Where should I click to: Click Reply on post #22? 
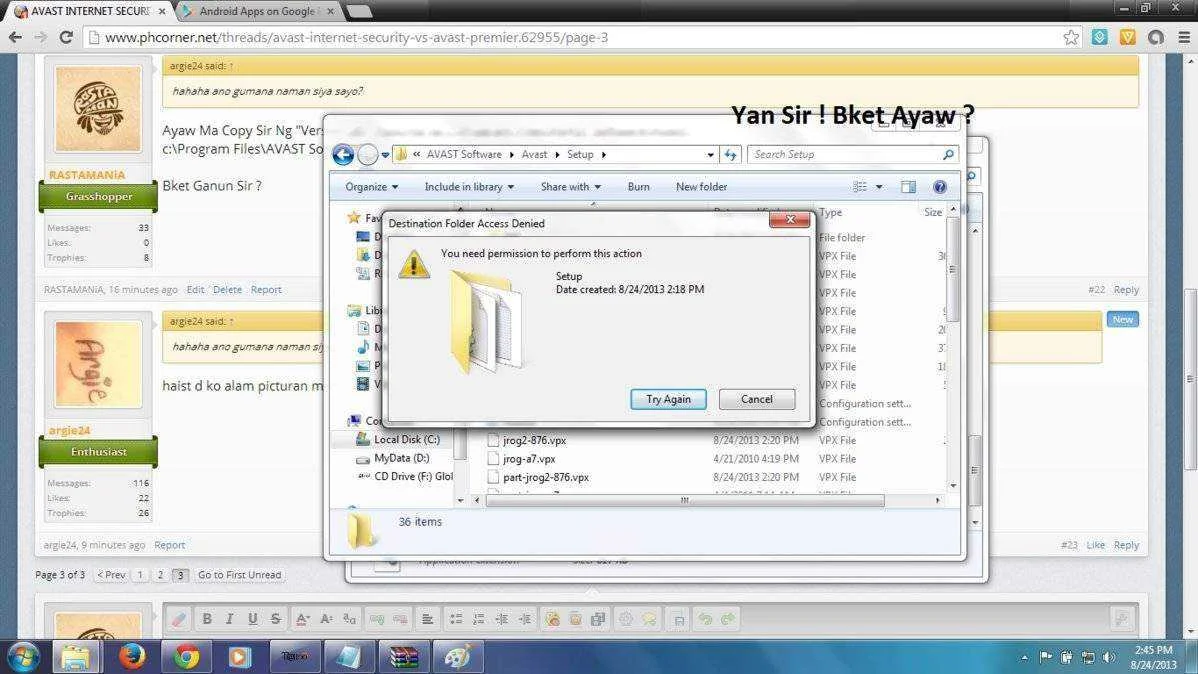coord(1125,290)
